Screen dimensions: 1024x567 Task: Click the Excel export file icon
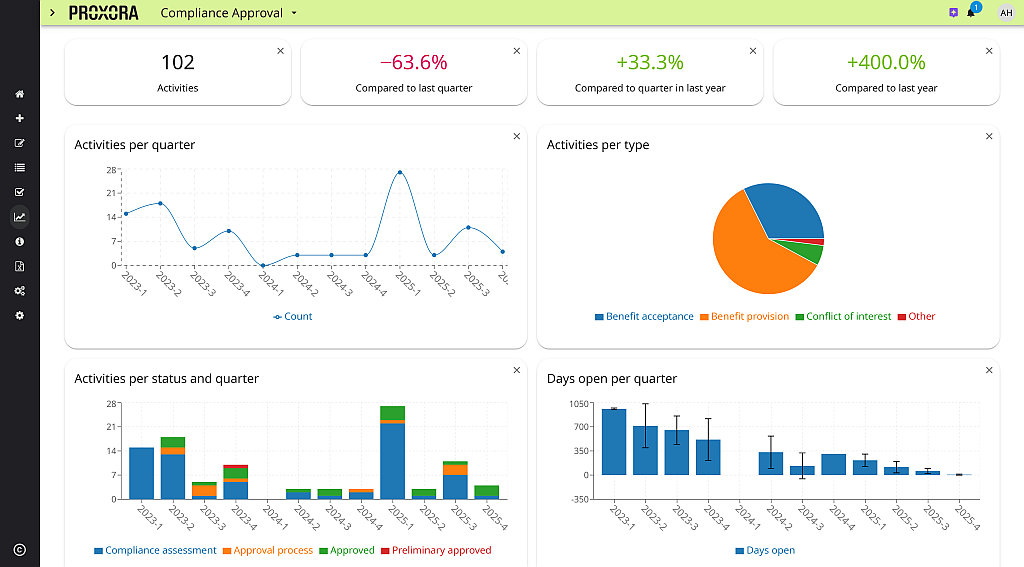pyautogui.click(x=19, y=266)
